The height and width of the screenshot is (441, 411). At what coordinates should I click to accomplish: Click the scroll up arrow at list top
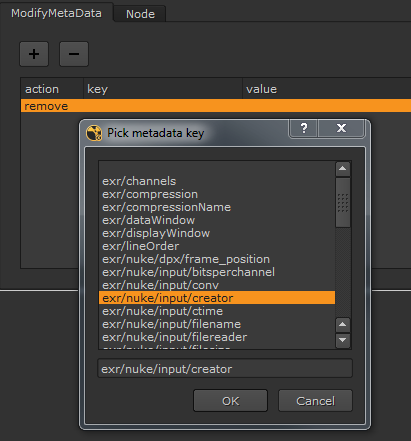click(343, 169)
